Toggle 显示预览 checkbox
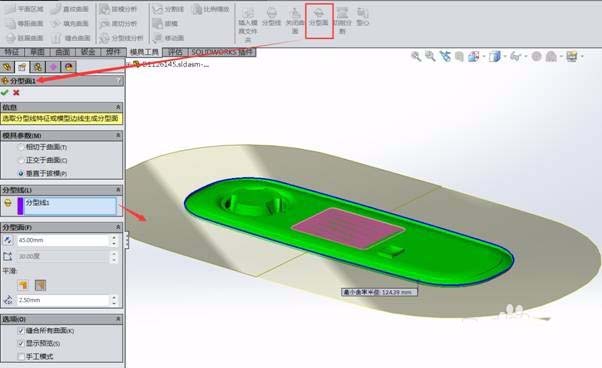602x368 pixels. tap(21, 343)
